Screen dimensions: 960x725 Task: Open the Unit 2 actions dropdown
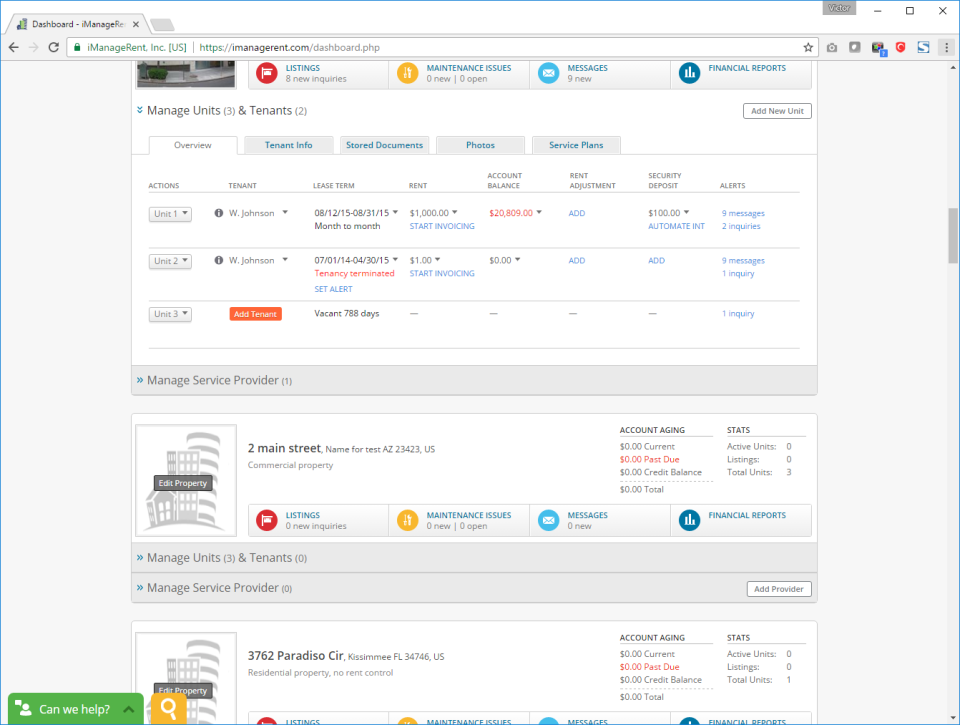pos(169,260)
